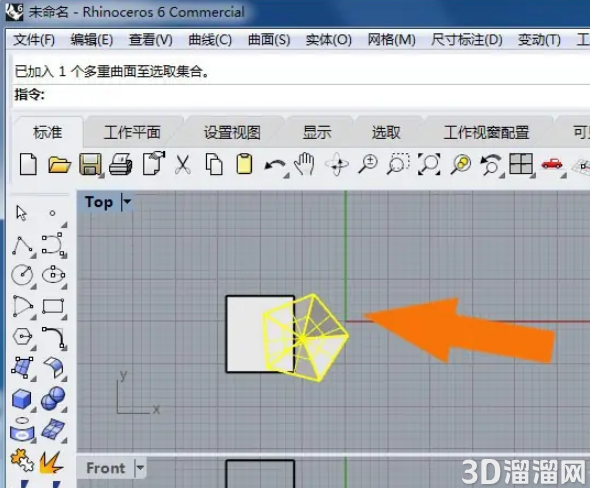Open the 曲线(C) menu
Screen dimensions: 590x488
[x=210, y=40]
